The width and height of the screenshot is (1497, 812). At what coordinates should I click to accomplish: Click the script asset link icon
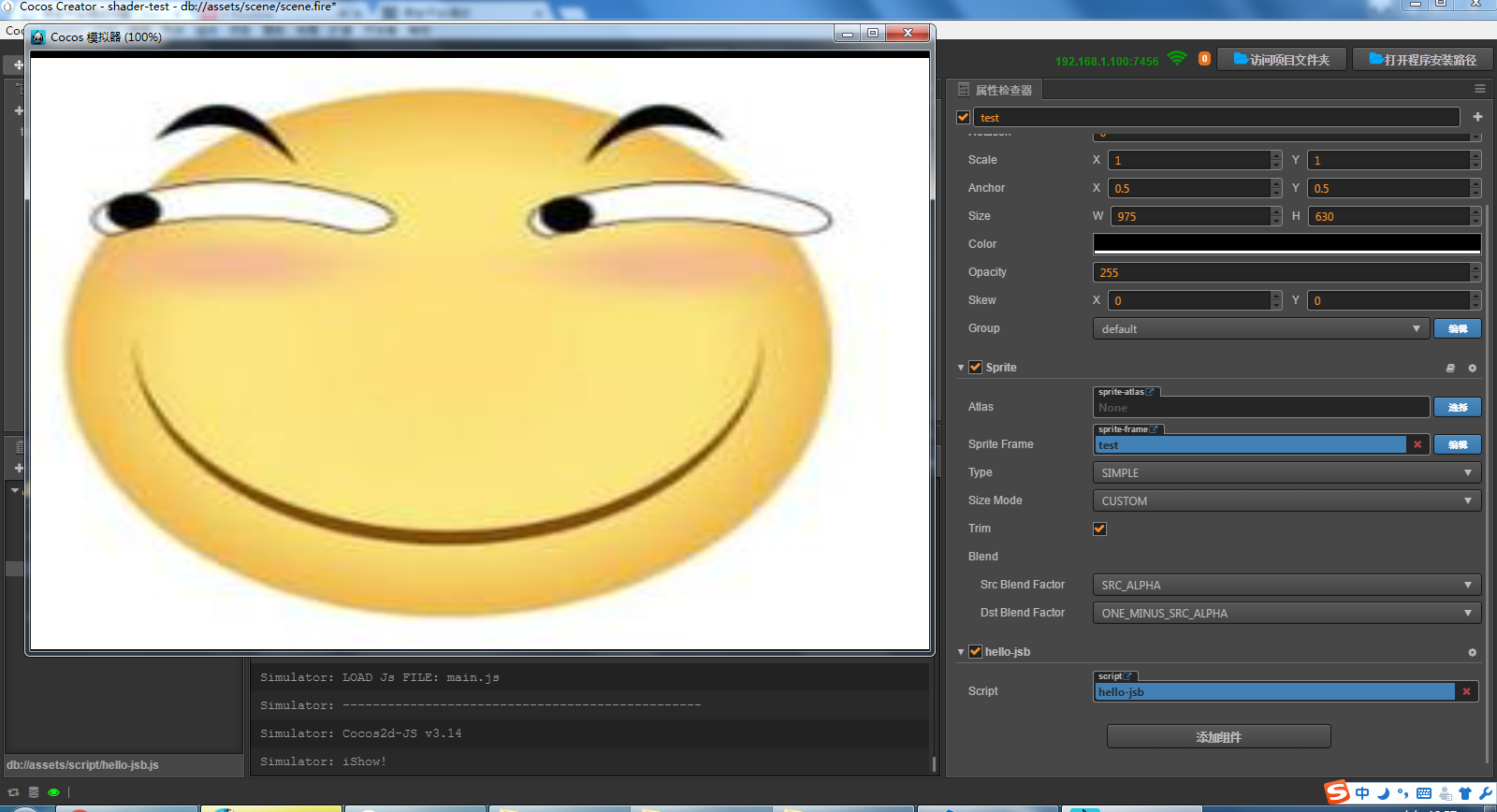1128,676
